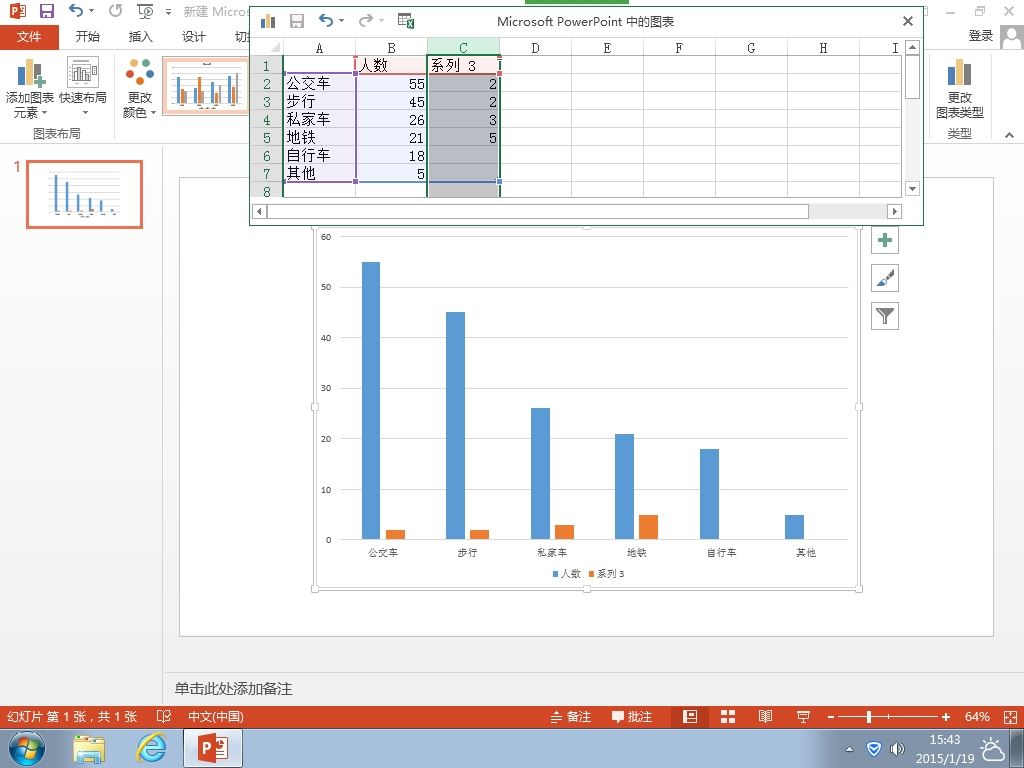The height and width of the screenshot is (768, 1024).
Task: Select column C header in data sheet
Action: pos(463,48)
